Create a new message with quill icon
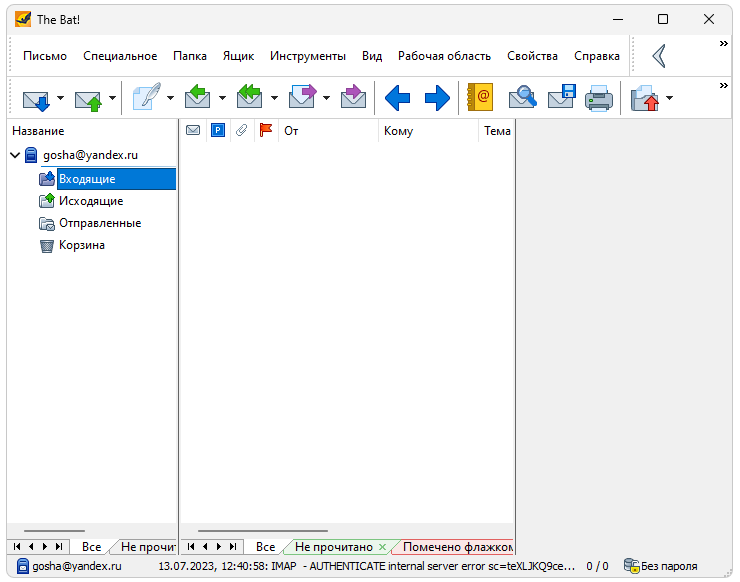The height and width of the screenshot is (582, 740). click(146, 97)
